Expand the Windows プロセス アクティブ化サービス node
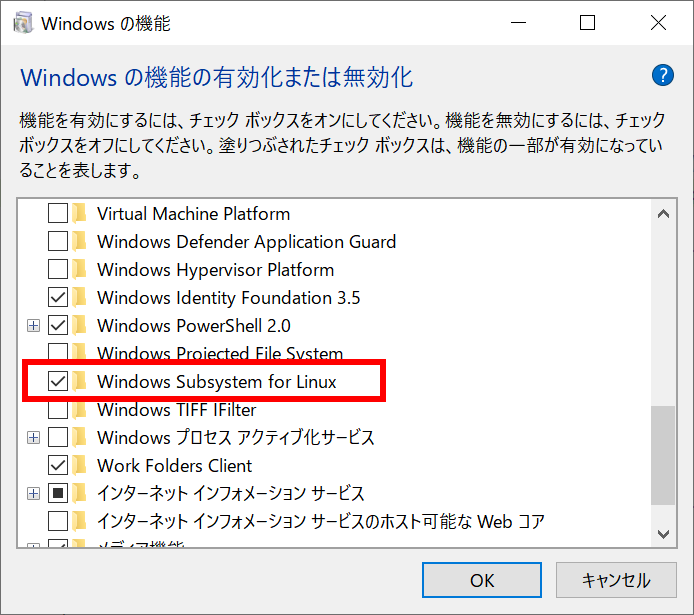The width and height of the screenshot is (694, 615). point(34,437)
